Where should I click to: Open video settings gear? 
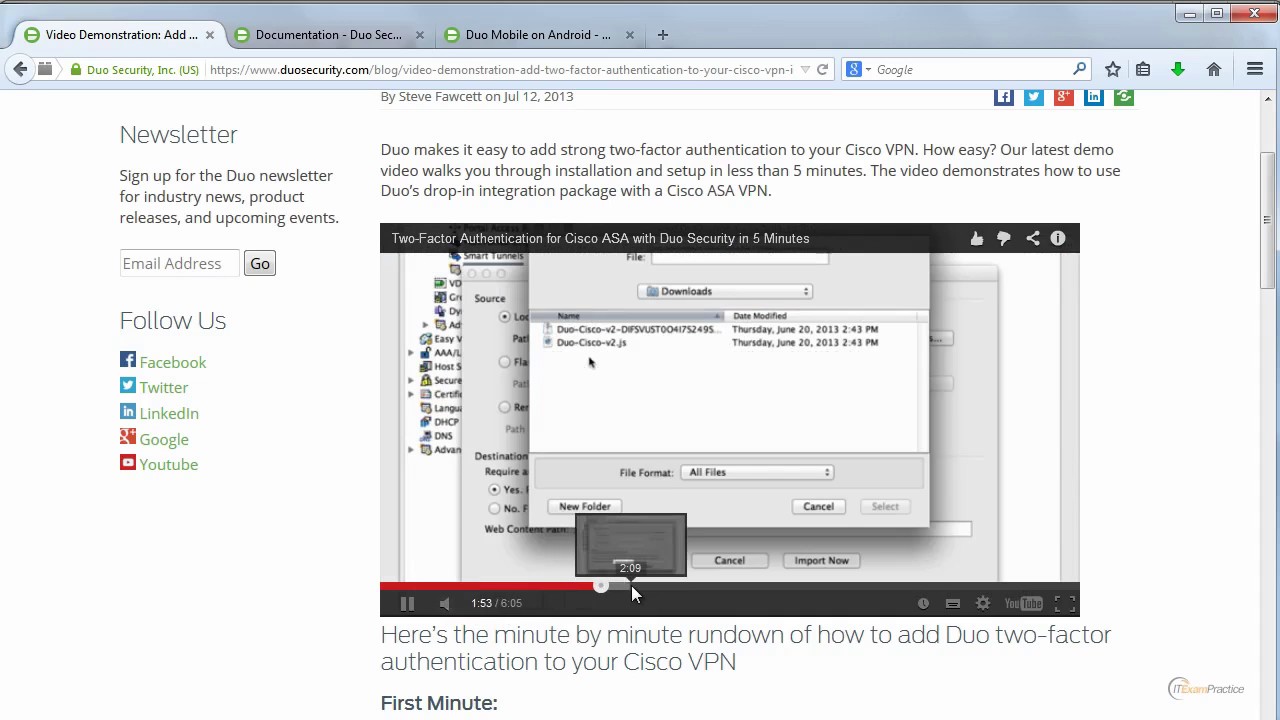point(983,603)
